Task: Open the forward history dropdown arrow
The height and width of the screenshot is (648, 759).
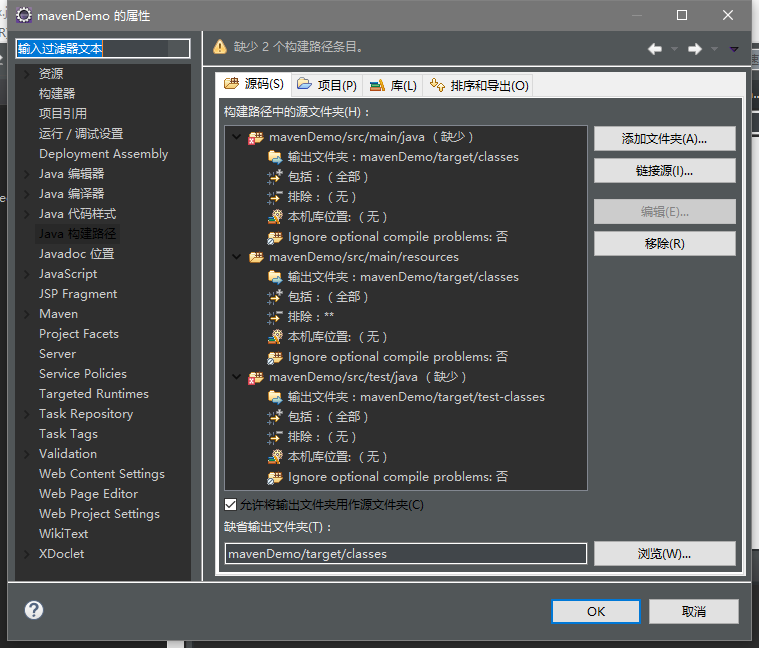Action: (714, 49)
